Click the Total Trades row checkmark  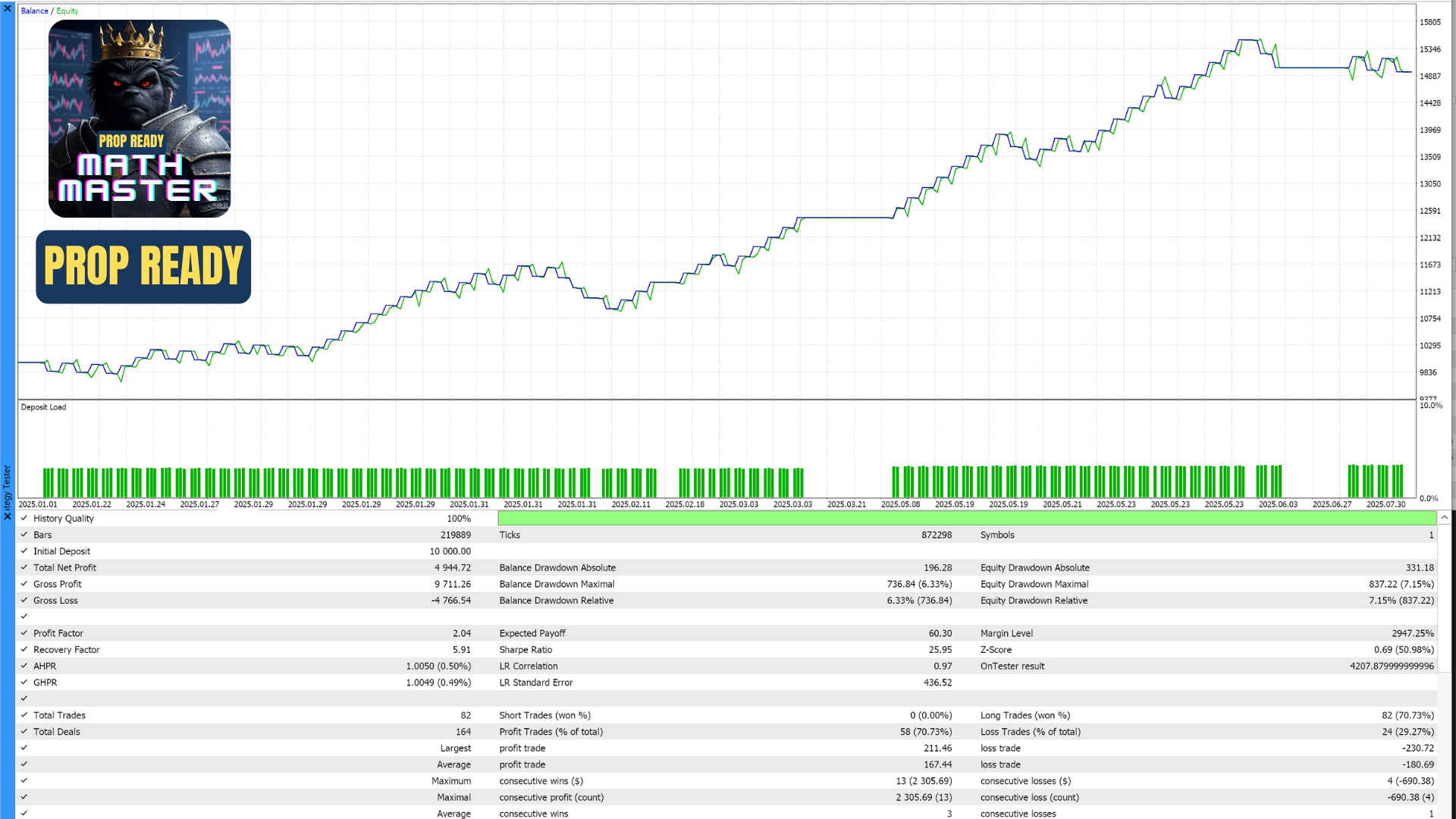click(24, 715)
